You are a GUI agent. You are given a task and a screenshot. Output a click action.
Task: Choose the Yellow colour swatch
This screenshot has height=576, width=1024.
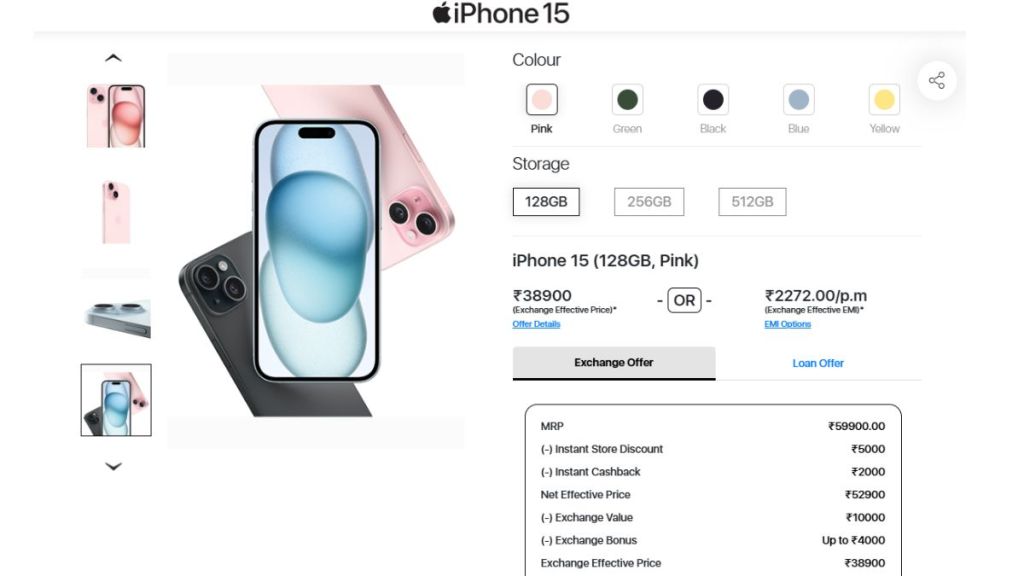point(884,99)
